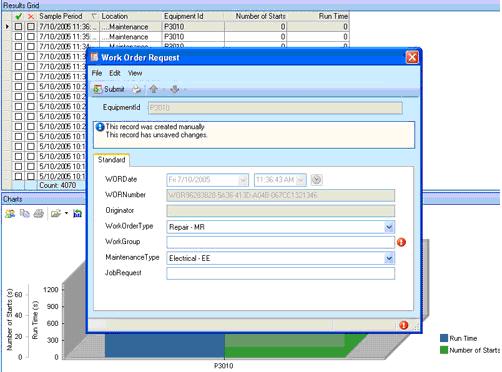This screenshot has width=502, height=372.
Task: Click the Number of Starts green legend swatch
Action: [x=444, y=350]
